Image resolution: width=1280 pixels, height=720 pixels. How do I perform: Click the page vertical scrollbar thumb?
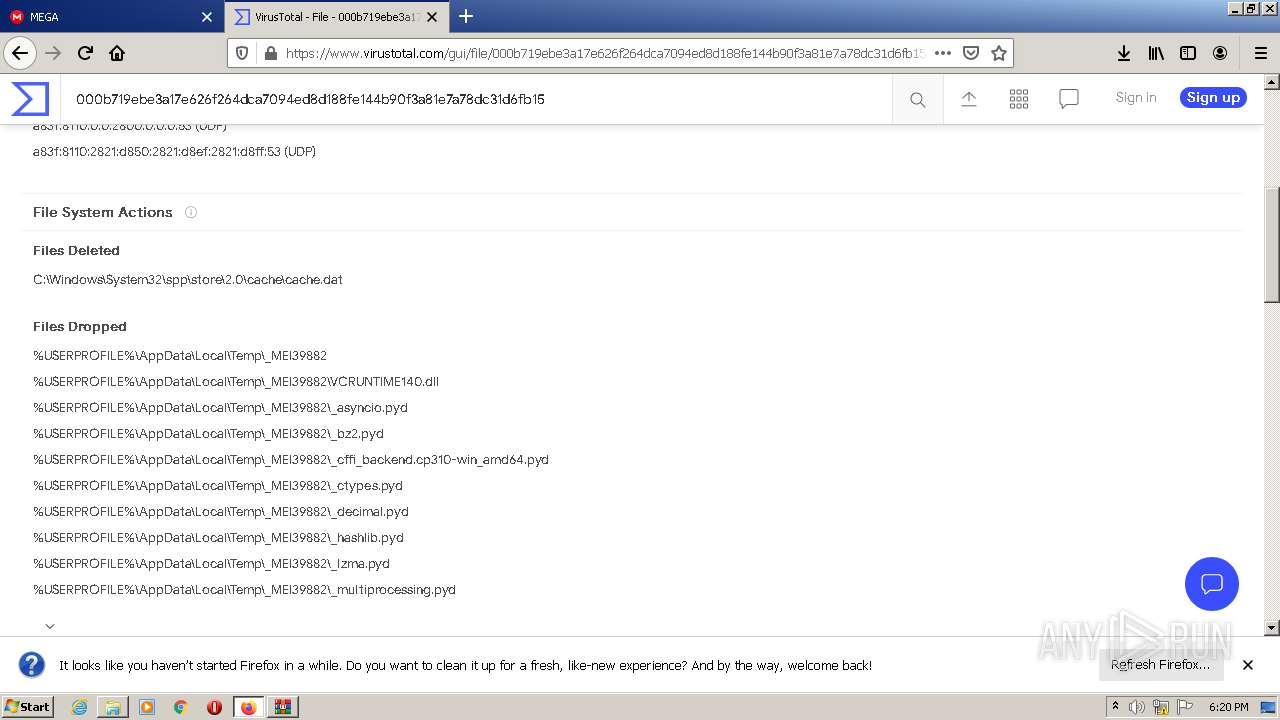click(x=1272, y=245)
